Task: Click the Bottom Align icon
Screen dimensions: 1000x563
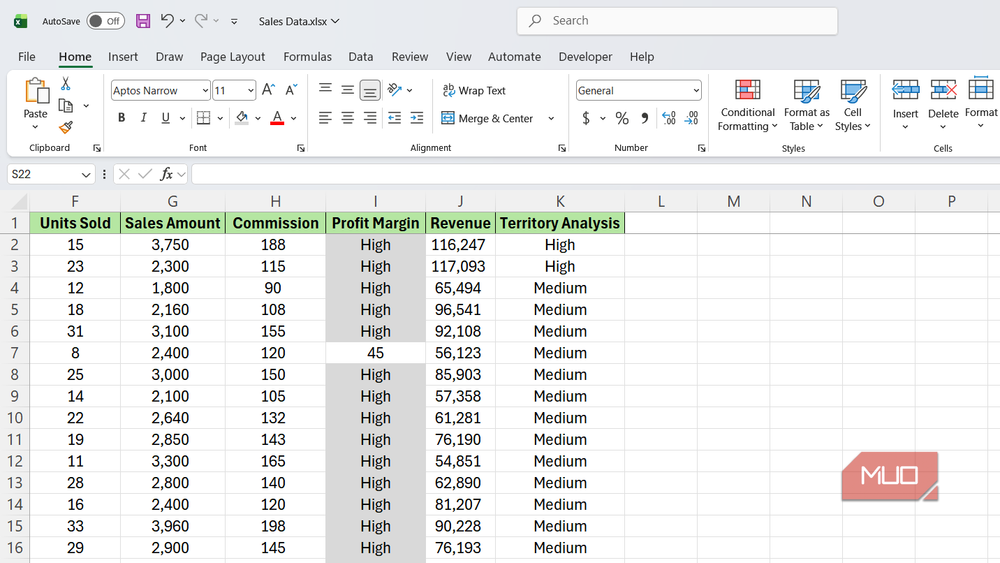Action: coord(370,90)
